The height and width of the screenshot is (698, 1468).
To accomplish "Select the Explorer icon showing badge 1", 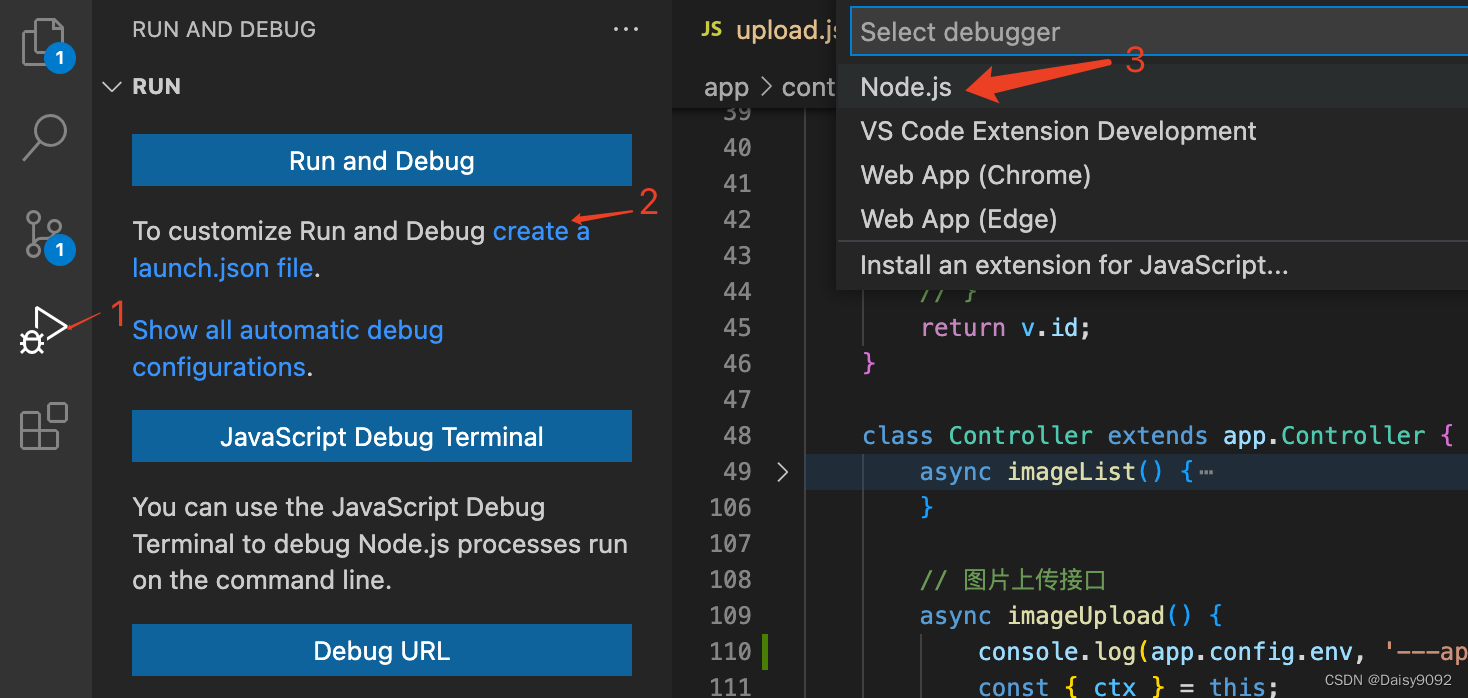I will tap(42, 40).
